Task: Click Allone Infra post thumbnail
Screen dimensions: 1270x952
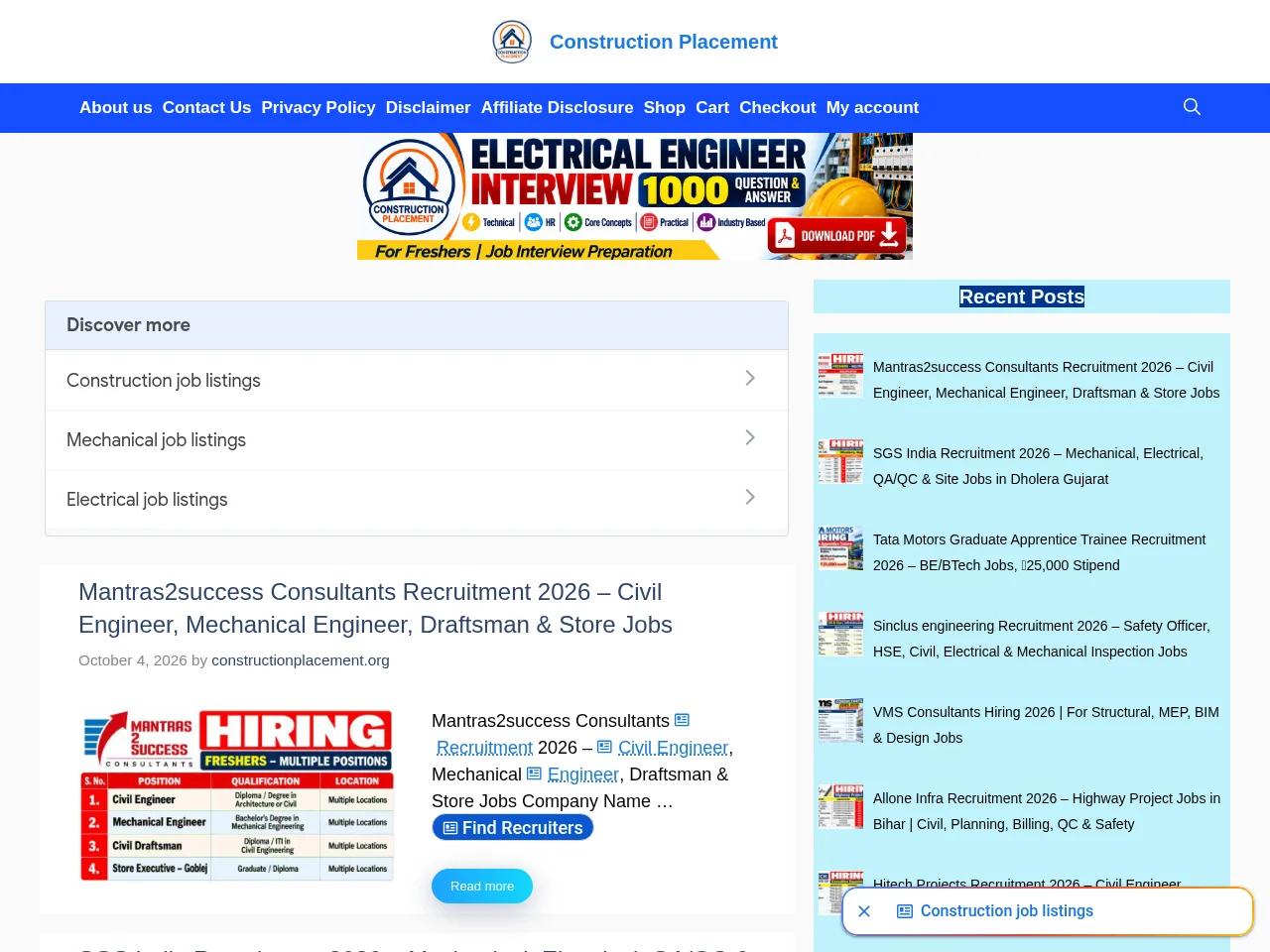Action: pos(840,806)
